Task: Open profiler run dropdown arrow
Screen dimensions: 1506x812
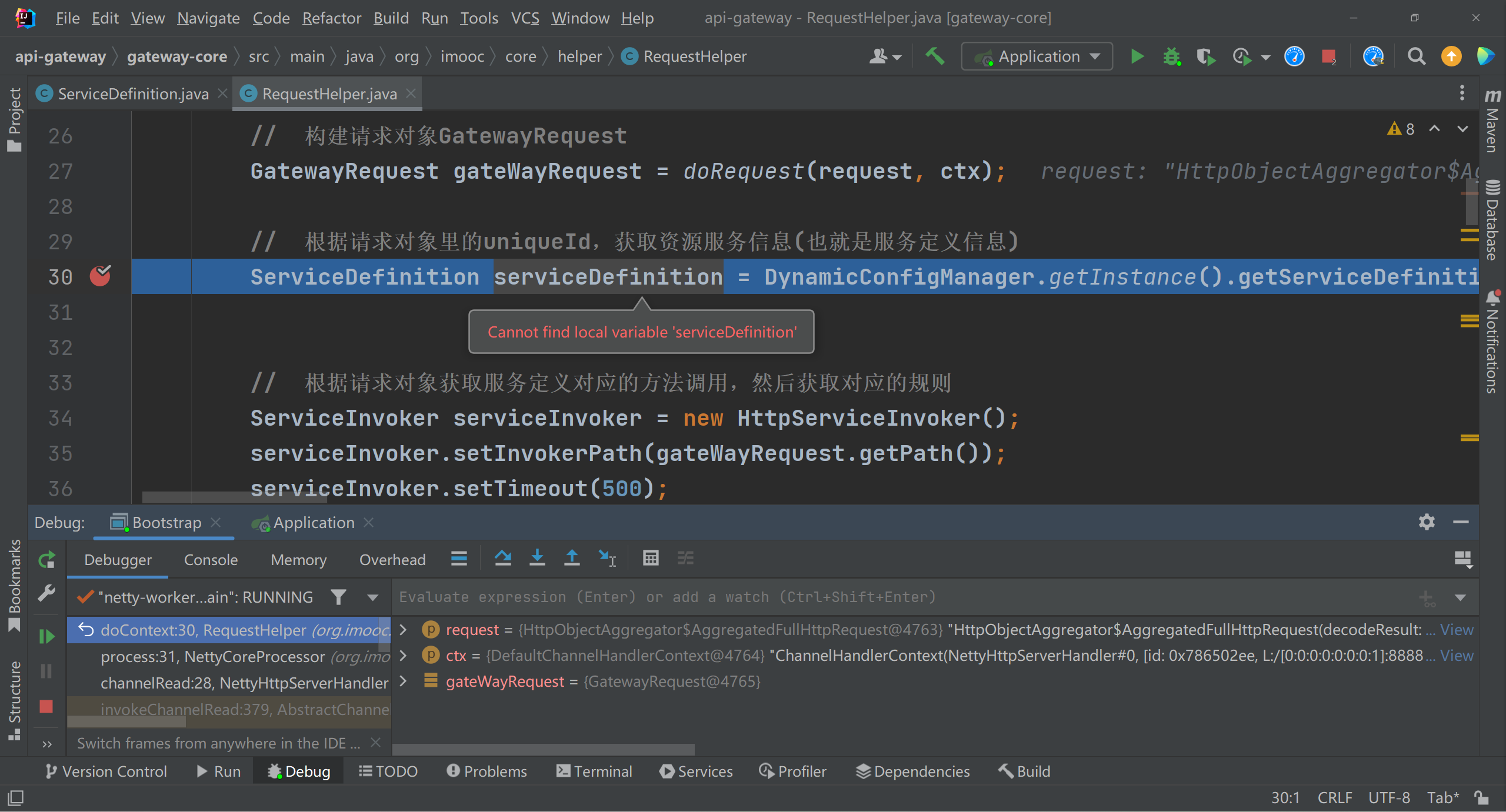Action: coord(1265,57)
